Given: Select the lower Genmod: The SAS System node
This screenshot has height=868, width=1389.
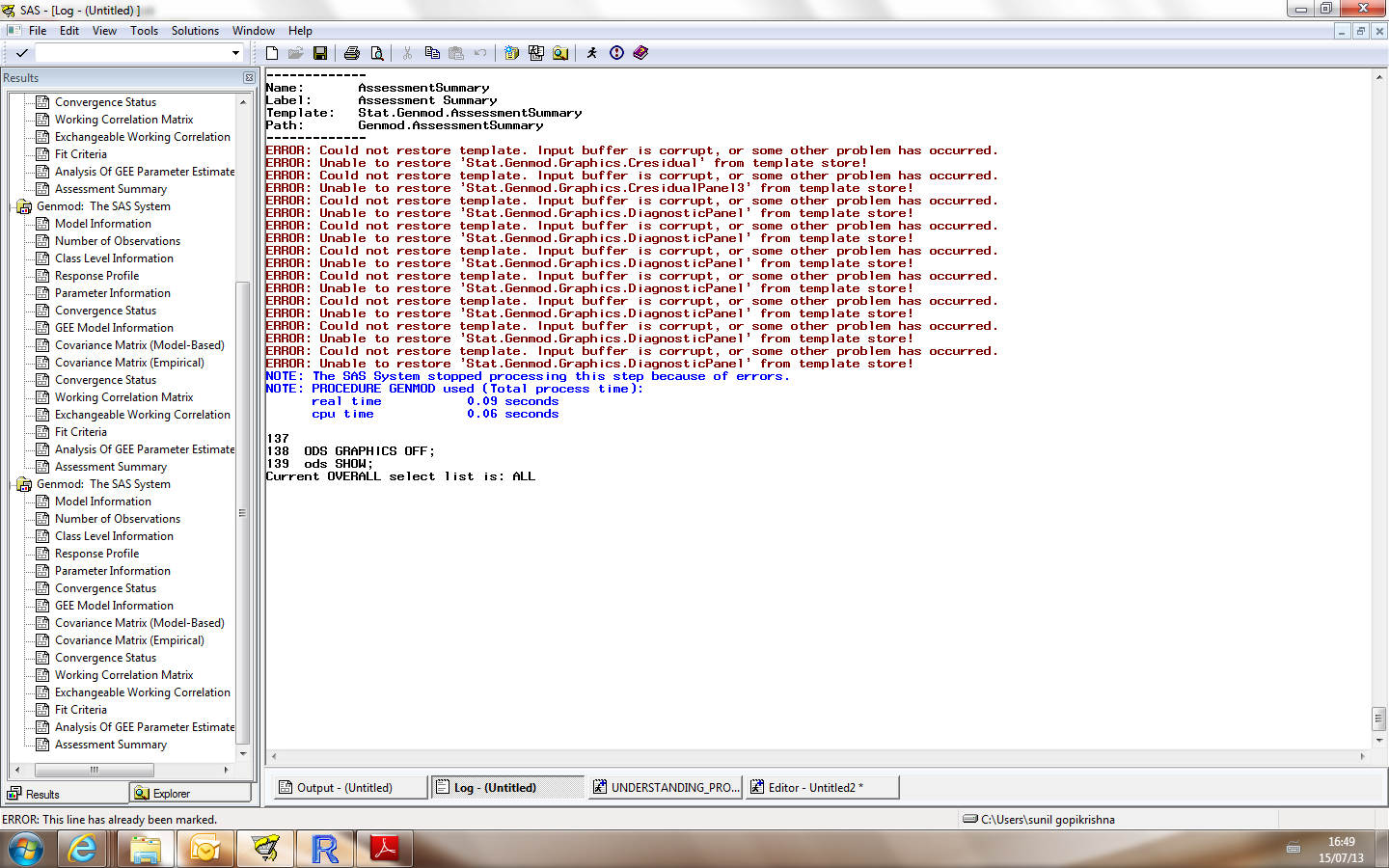Looking at the screenshot, I should [x=103, y=484].
